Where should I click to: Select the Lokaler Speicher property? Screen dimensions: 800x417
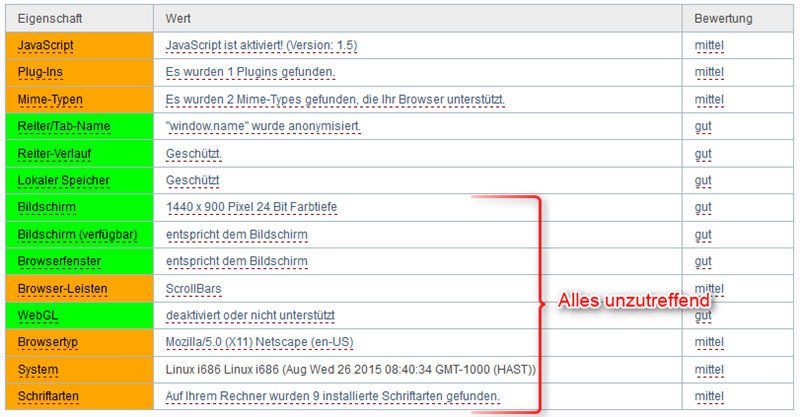click(x=63, y=181)
